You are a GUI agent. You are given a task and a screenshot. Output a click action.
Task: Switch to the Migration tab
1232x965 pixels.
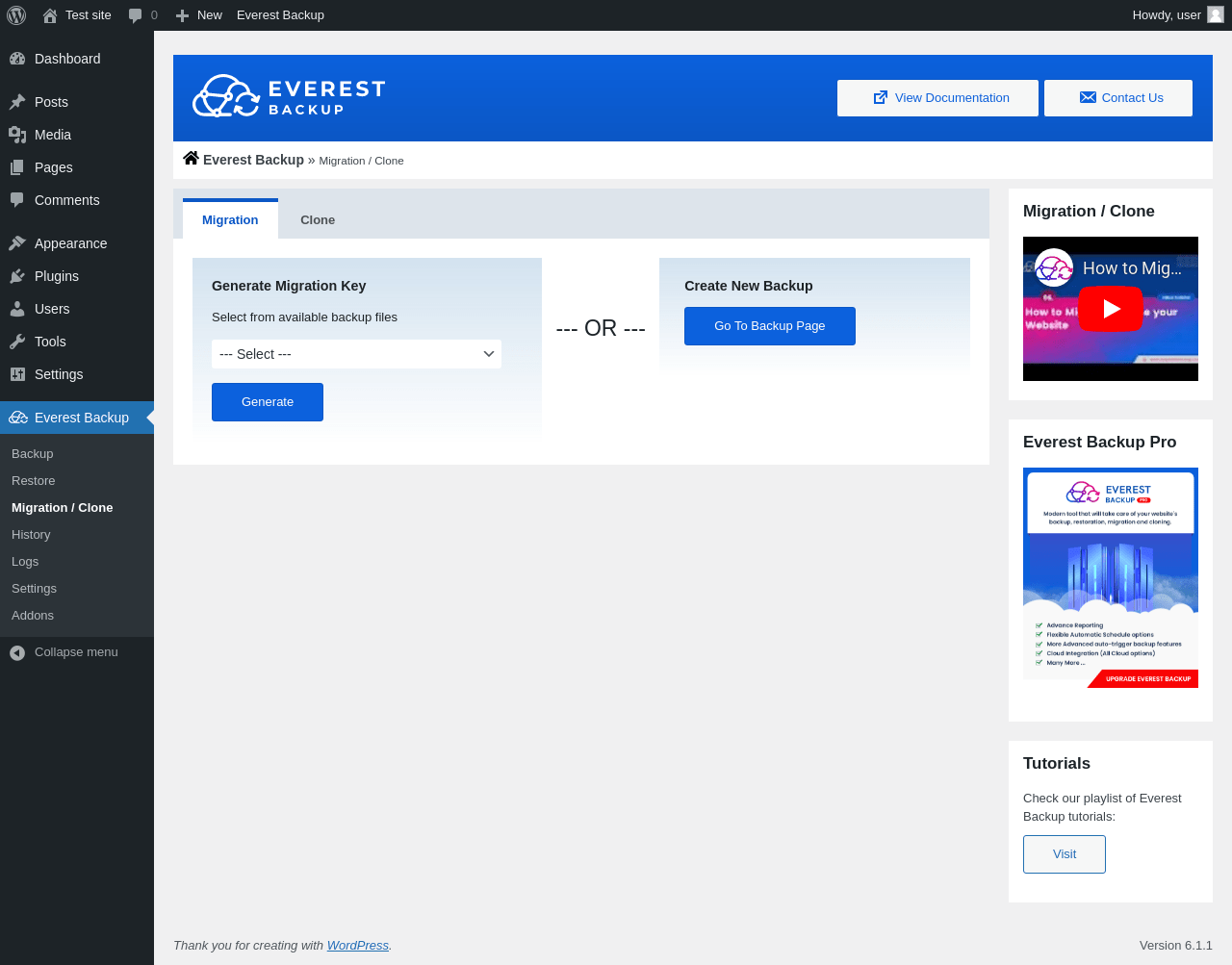coord(230,219)
